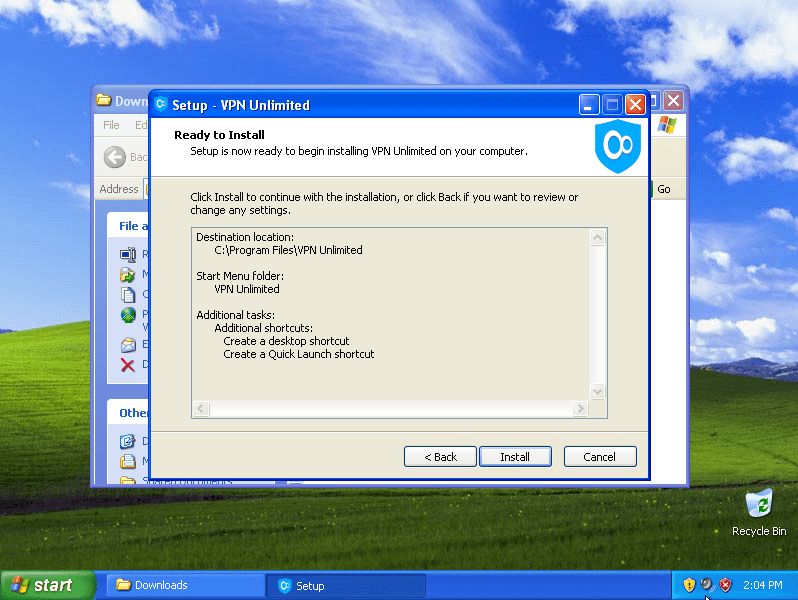Click the taskbar clock showing 2:04 PM

(762, 585)
